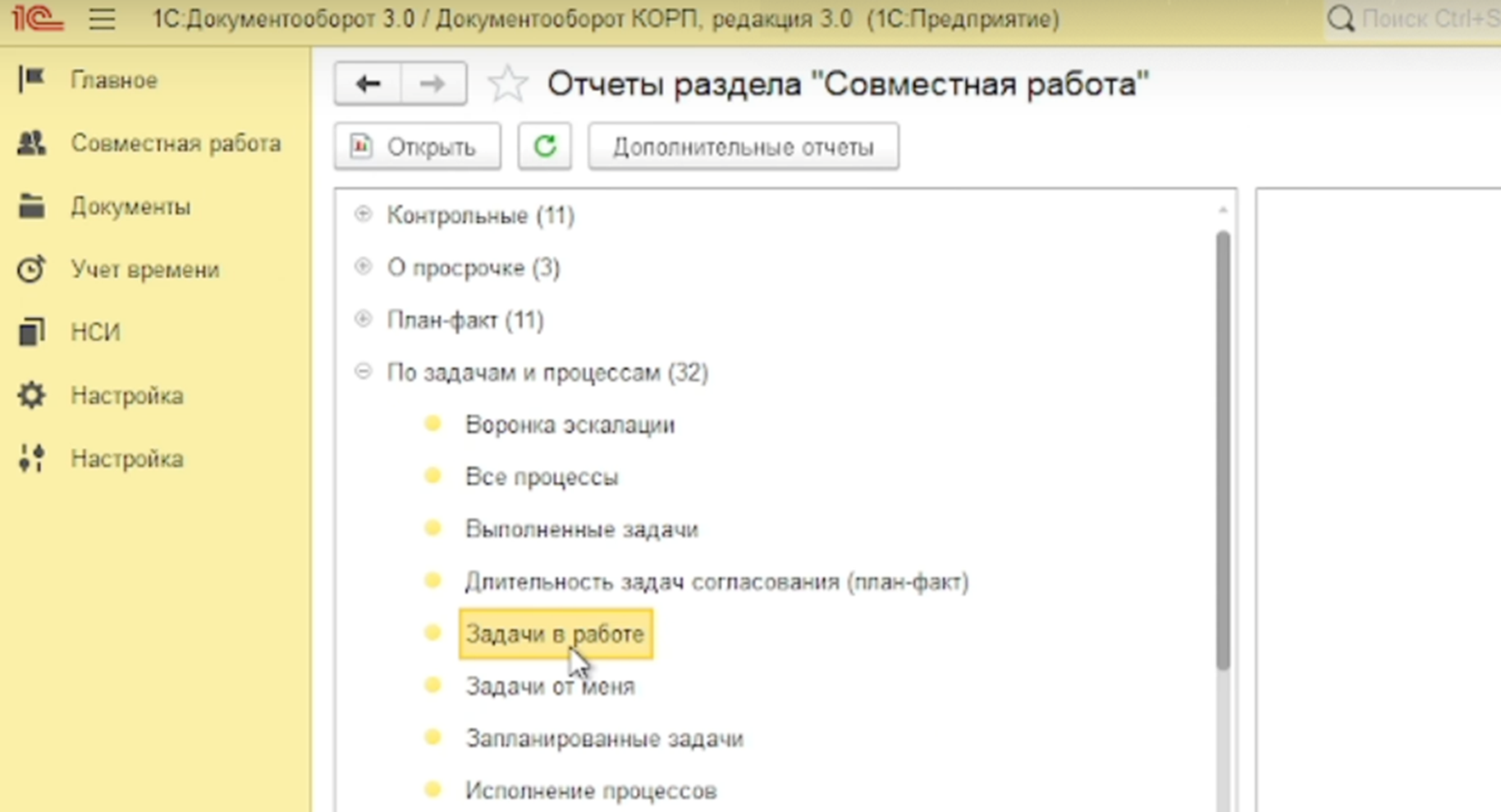Click the НСИ reference data icon
The height and width of the screenshot is (812, 1501).
click(31, 331)
